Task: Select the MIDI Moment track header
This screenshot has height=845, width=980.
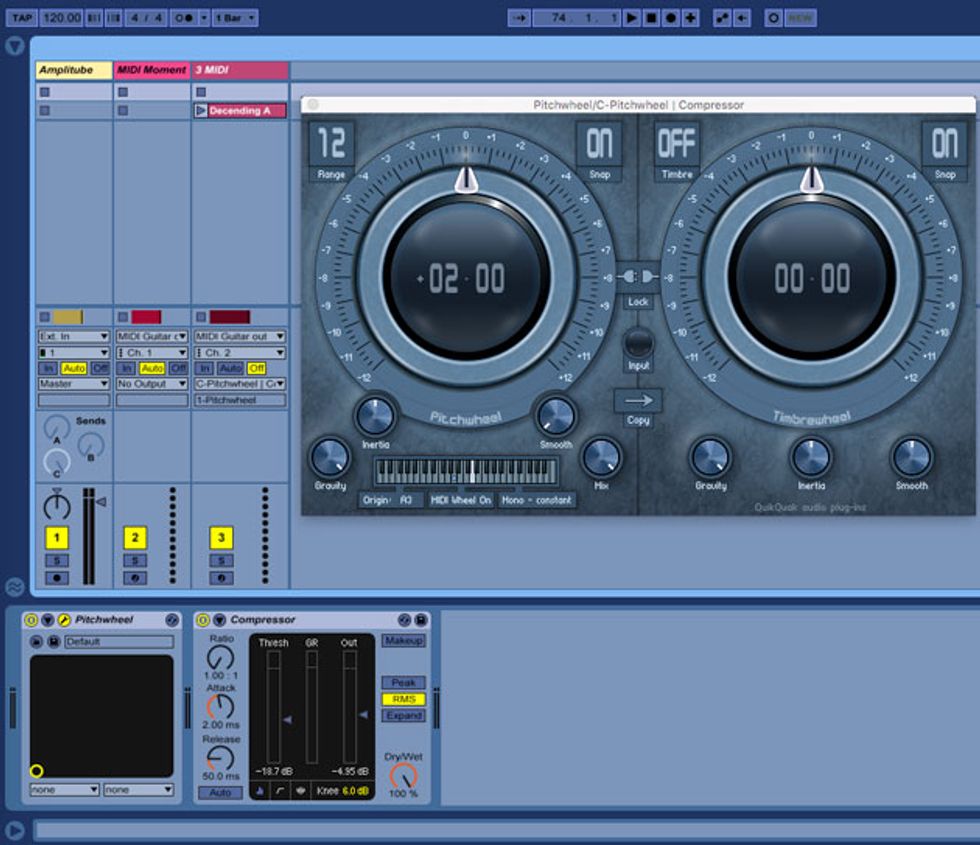Action: [x=151, y=70]
